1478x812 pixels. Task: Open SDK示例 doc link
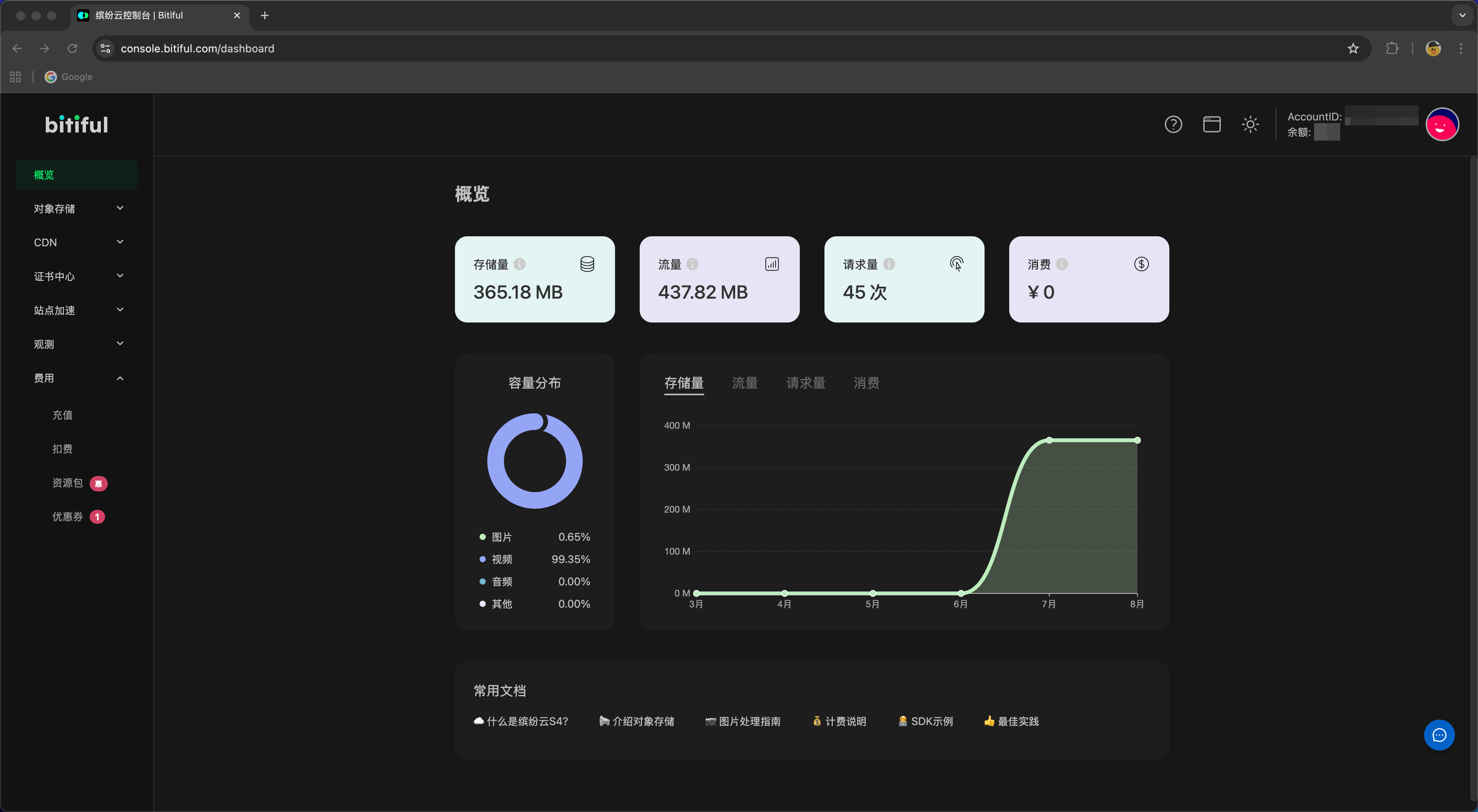tap(925, 721)
